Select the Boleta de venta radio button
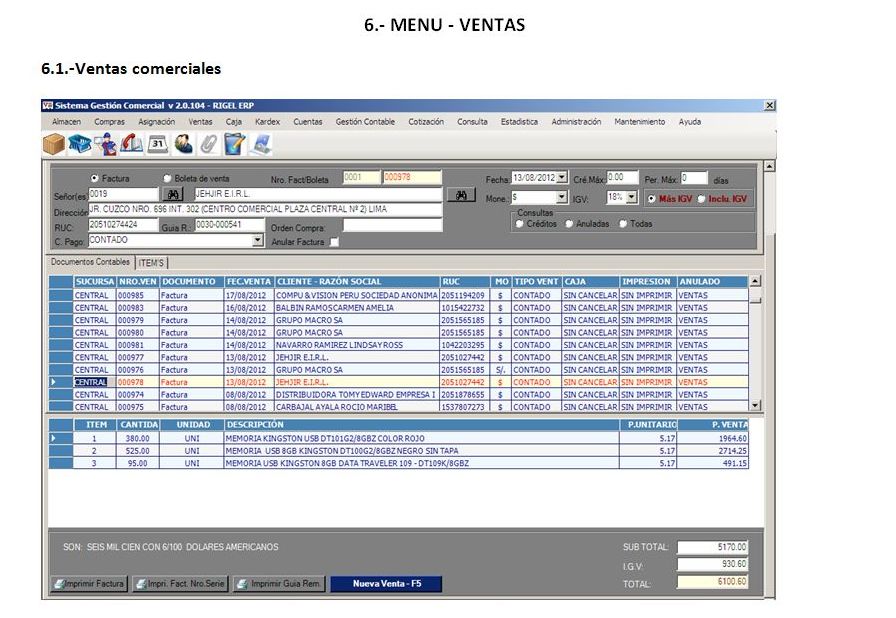896x618 pixels. [167, 178]
